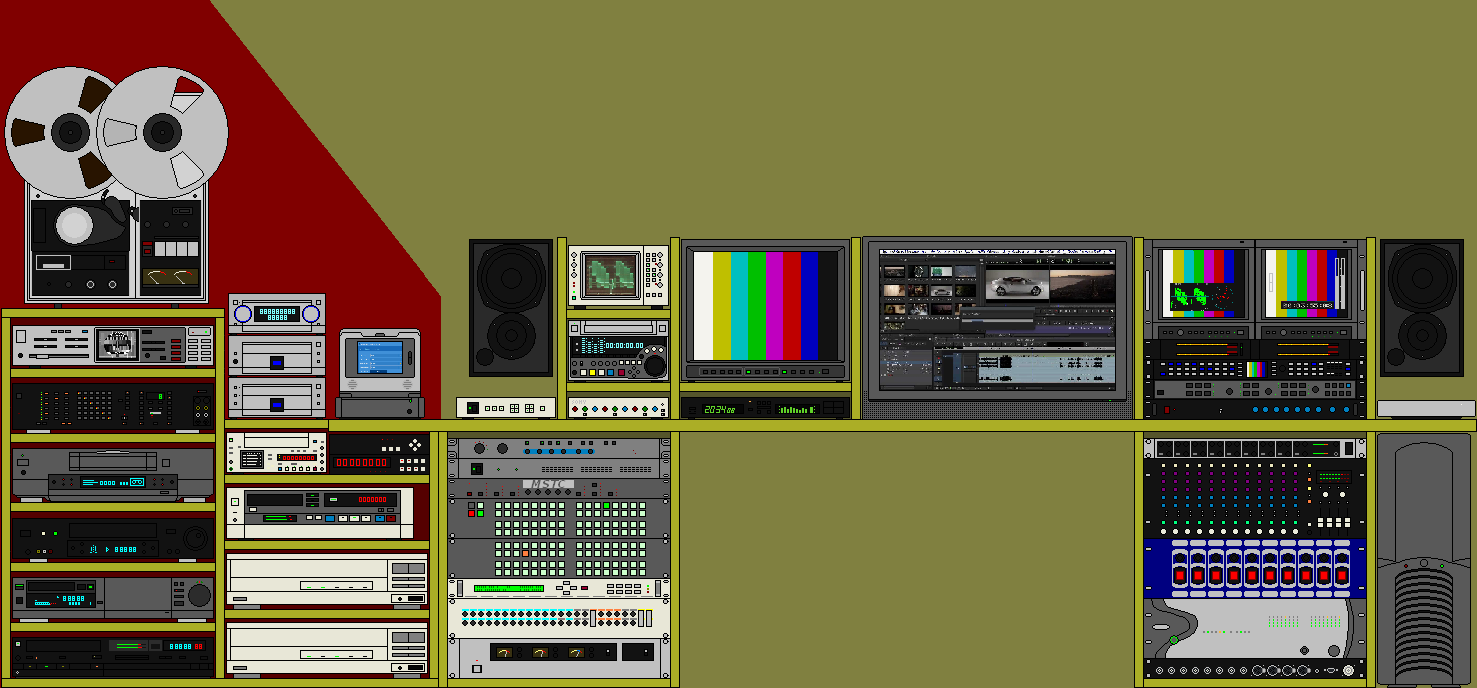Click the right tape reel with the red marker
Screen dimensions: 1477x688
[162, 131]
